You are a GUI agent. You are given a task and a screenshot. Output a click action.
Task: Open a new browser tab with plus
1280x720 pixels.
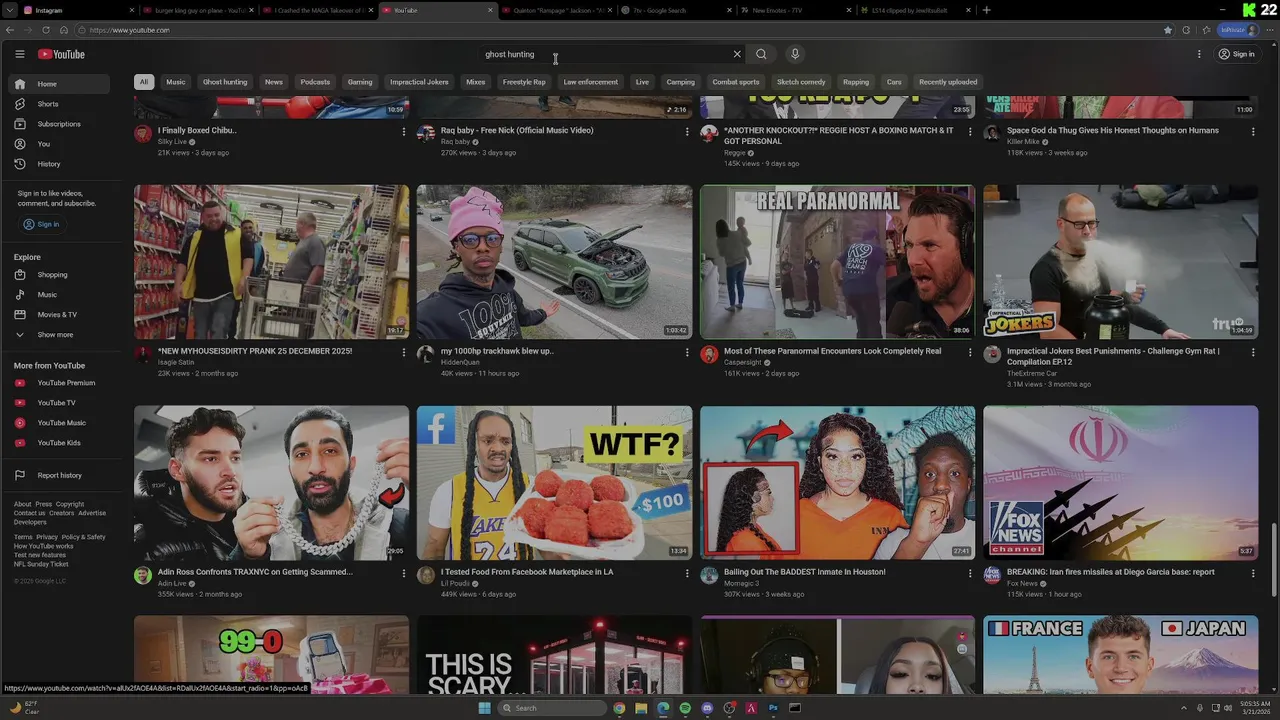pyautogui.click(x=987, y=10)
